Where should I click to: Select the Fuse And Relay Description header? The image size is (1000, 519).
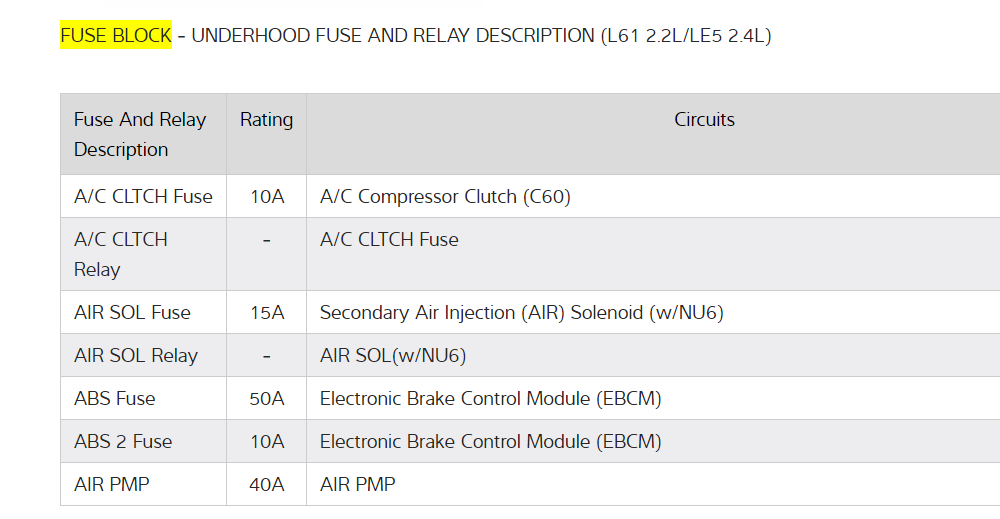140,134
